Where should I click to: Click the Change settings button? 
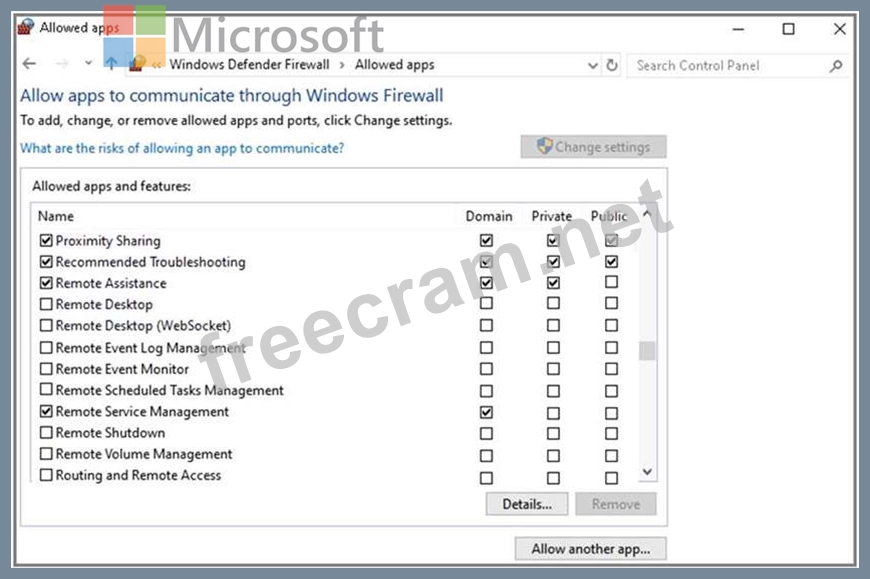tap(593, 147)
